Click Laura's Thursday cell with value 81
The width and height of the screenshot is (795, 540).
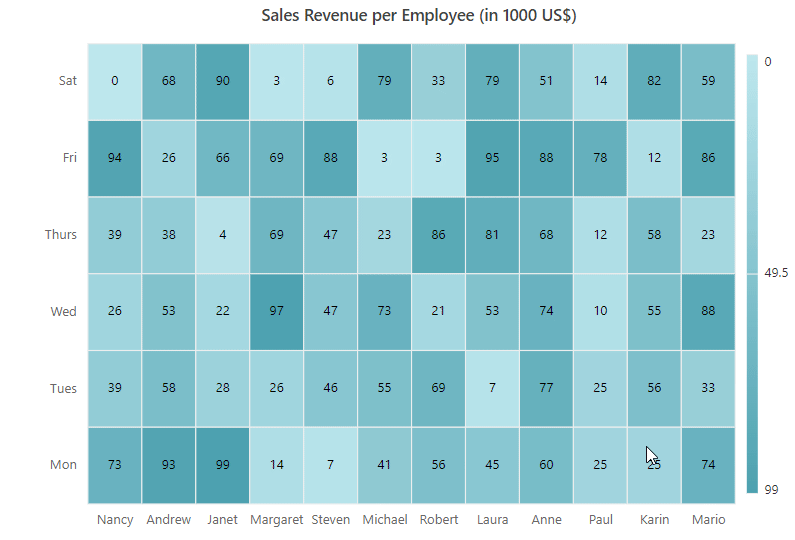(x=492, y=235)
